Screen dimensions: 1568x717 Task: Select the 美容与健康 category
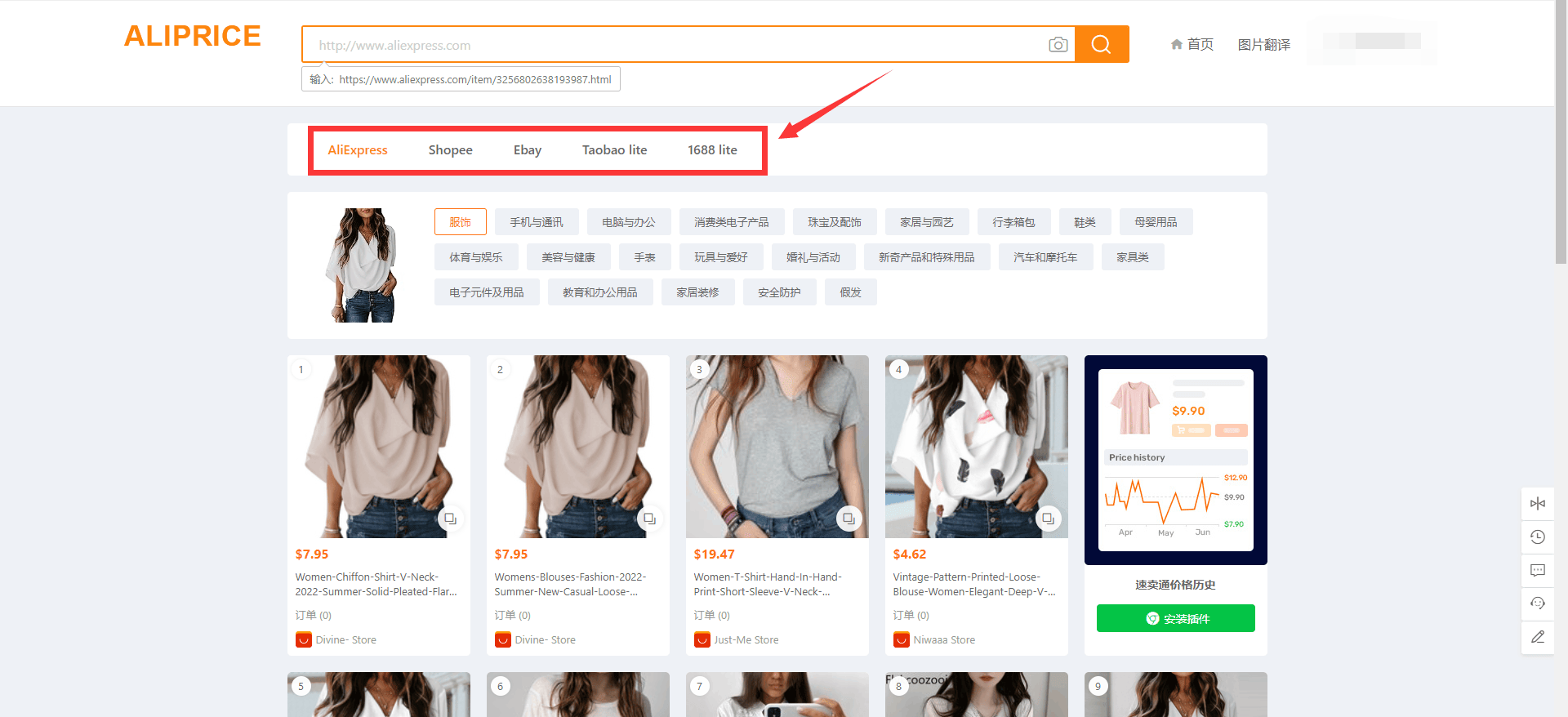click(x=568, y=257)
